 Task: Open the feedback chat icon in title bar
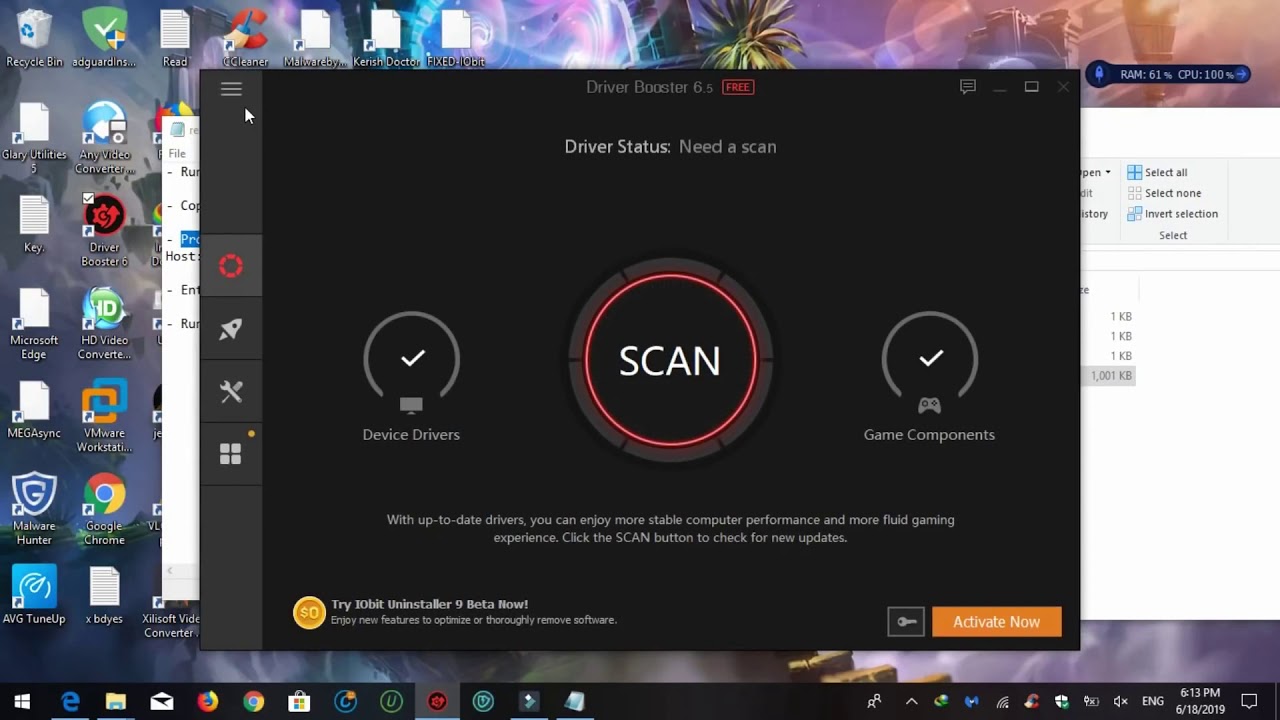pos(967,87)
